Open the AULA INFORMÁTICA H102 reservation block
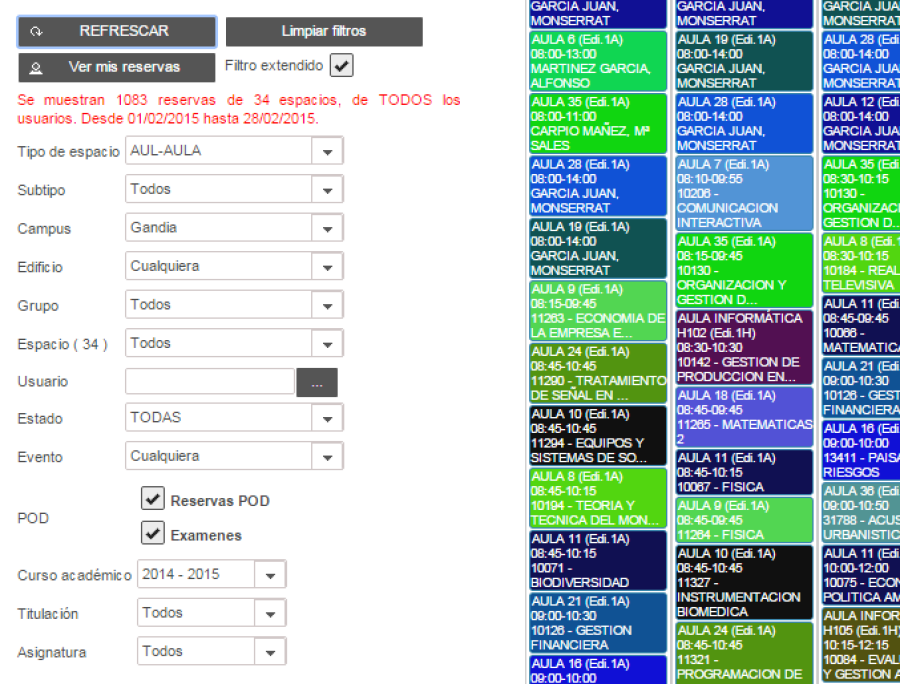The image size is (900, 684). click(744, 347)
